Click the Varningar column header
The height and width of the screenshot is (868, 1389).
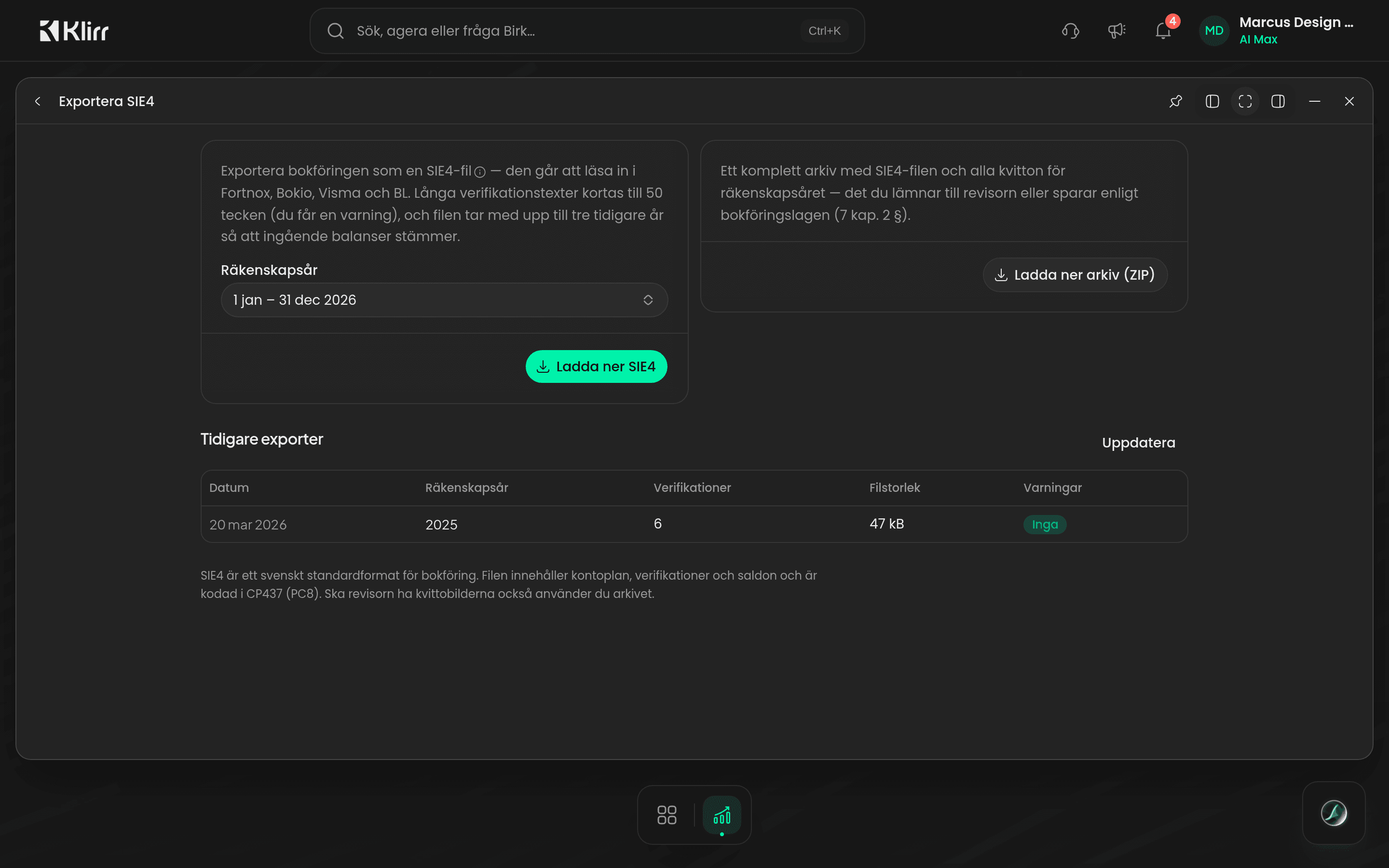pos(1052,488)
